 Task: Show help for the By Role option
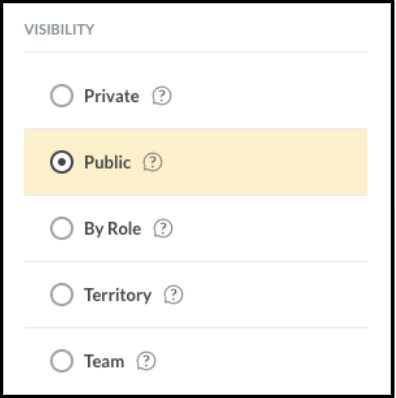tap(163, 229)
